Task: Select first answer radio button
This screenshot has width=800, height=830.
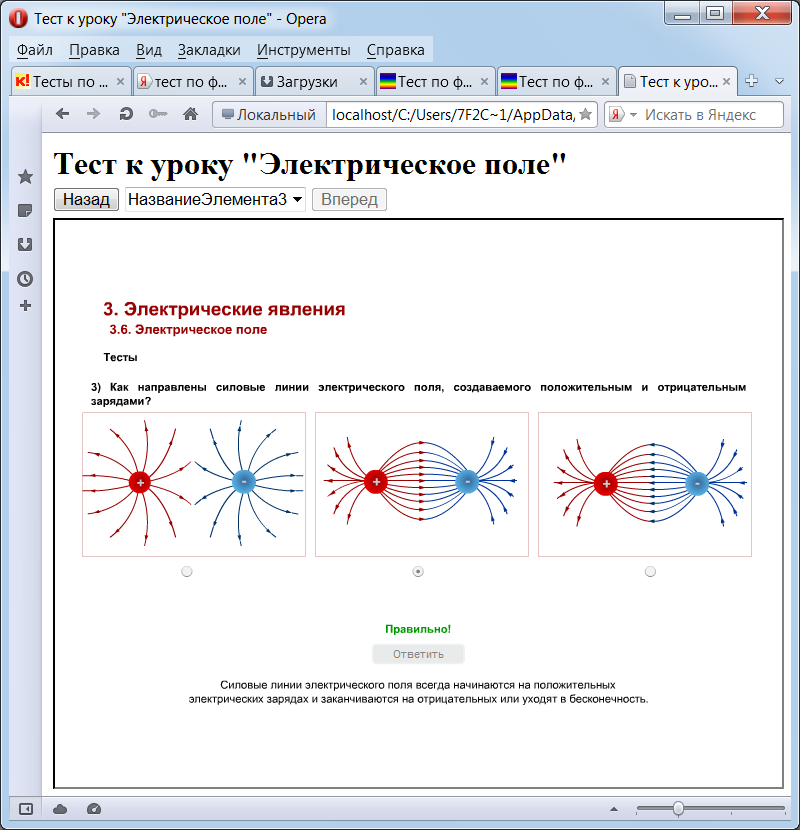Action: tap(187, 572)
